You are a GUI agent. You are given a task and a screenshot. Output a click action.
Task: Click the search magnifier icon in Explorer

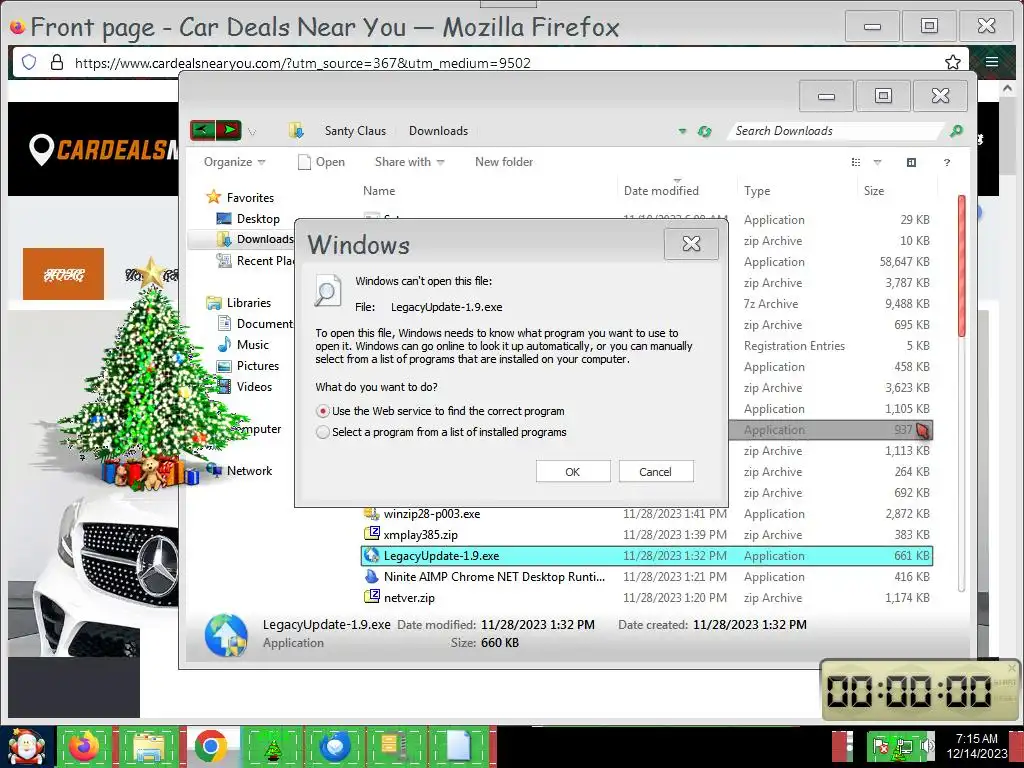[x=956, y=131]
